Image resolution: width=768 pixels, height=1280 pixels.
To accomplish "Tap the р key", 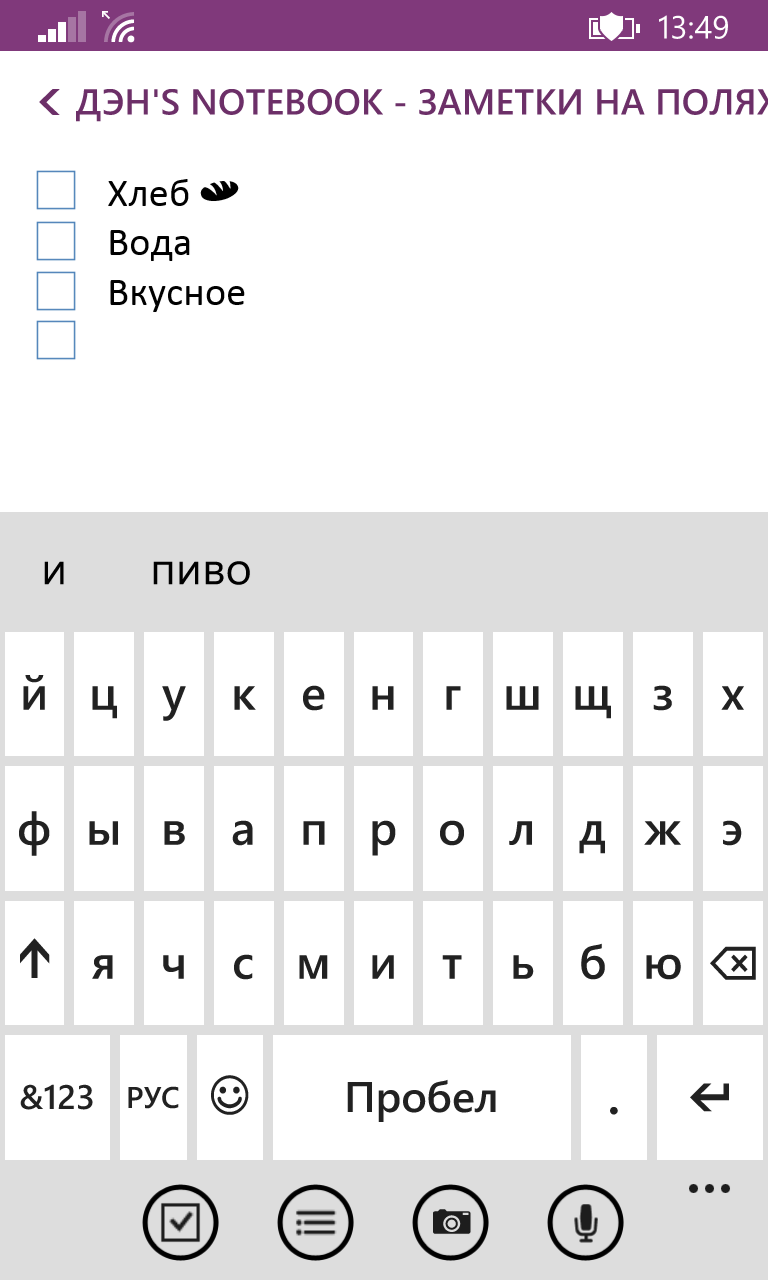I will [383, 829].
